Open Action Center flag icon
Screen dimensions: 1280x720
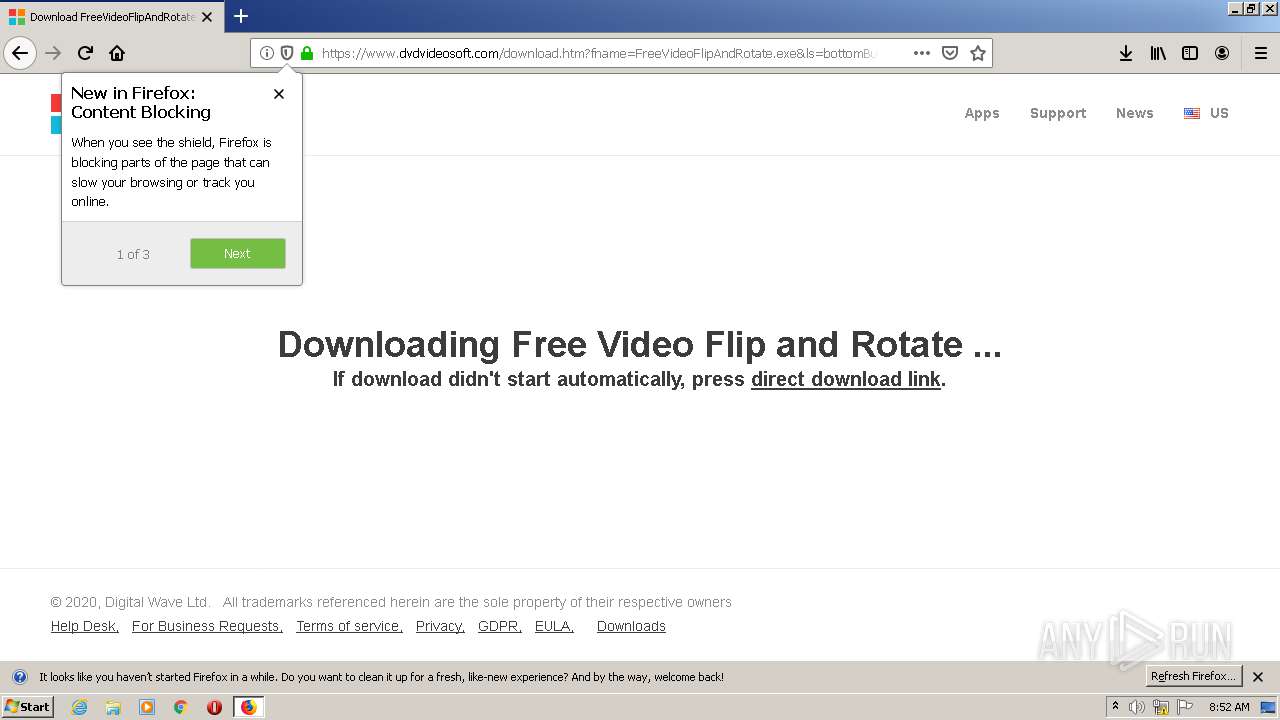[x=1185, y=707]
